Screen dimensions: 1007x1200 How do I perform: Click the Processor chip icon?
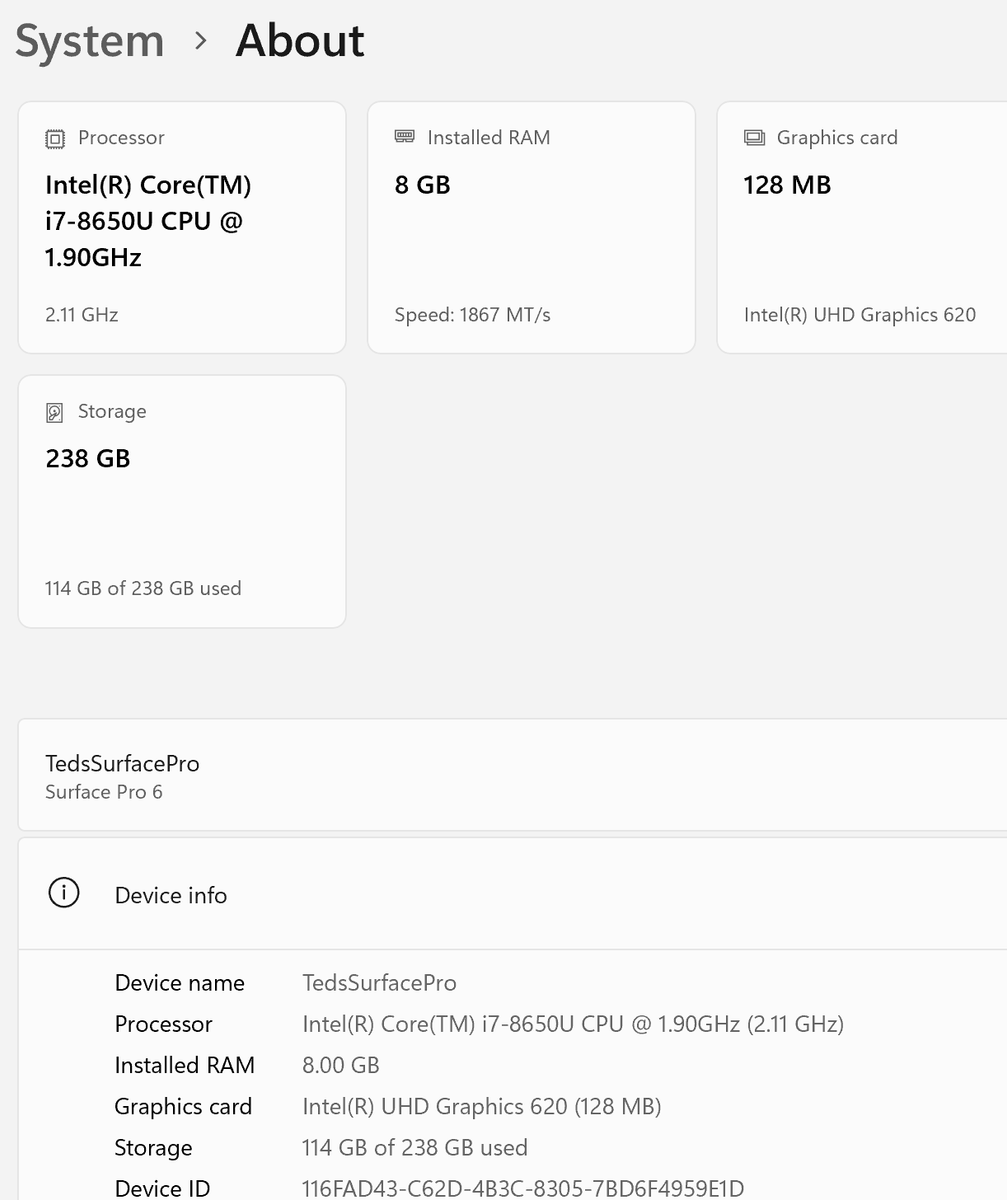pos(55,138)
